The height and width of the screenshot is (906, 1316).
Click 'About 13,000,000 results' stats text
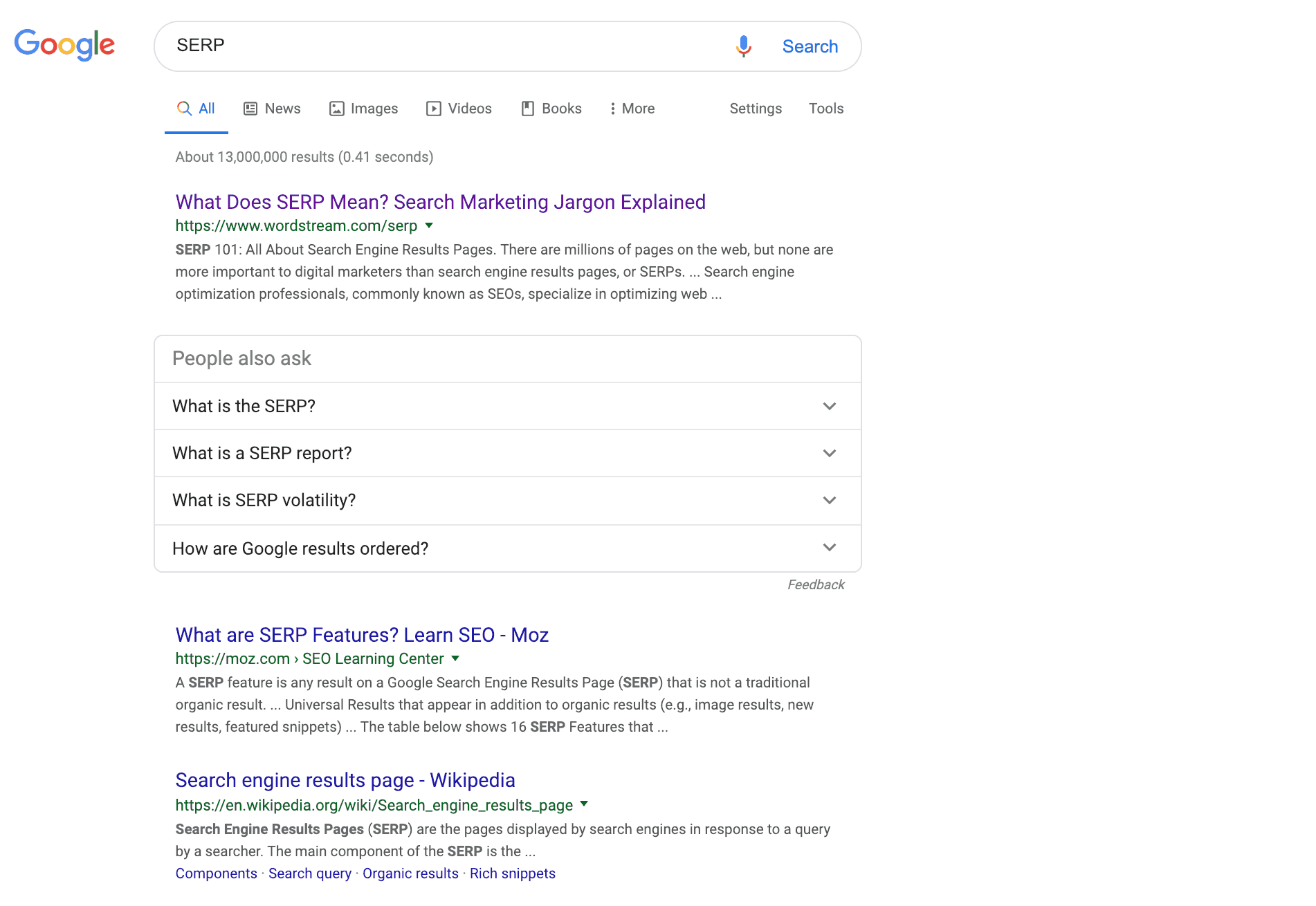click(304, 157)
